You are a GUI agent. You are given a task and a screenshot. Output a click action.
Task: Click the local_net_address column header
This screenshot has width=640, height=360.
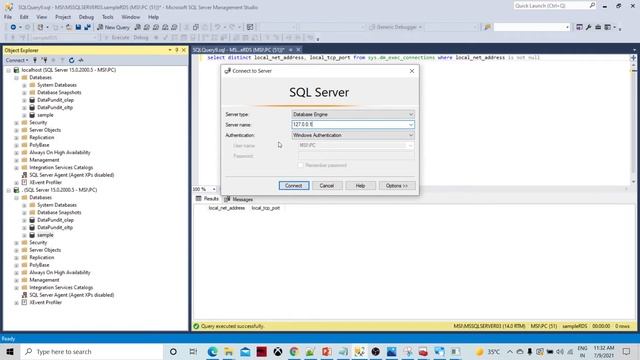coord(227,208)
